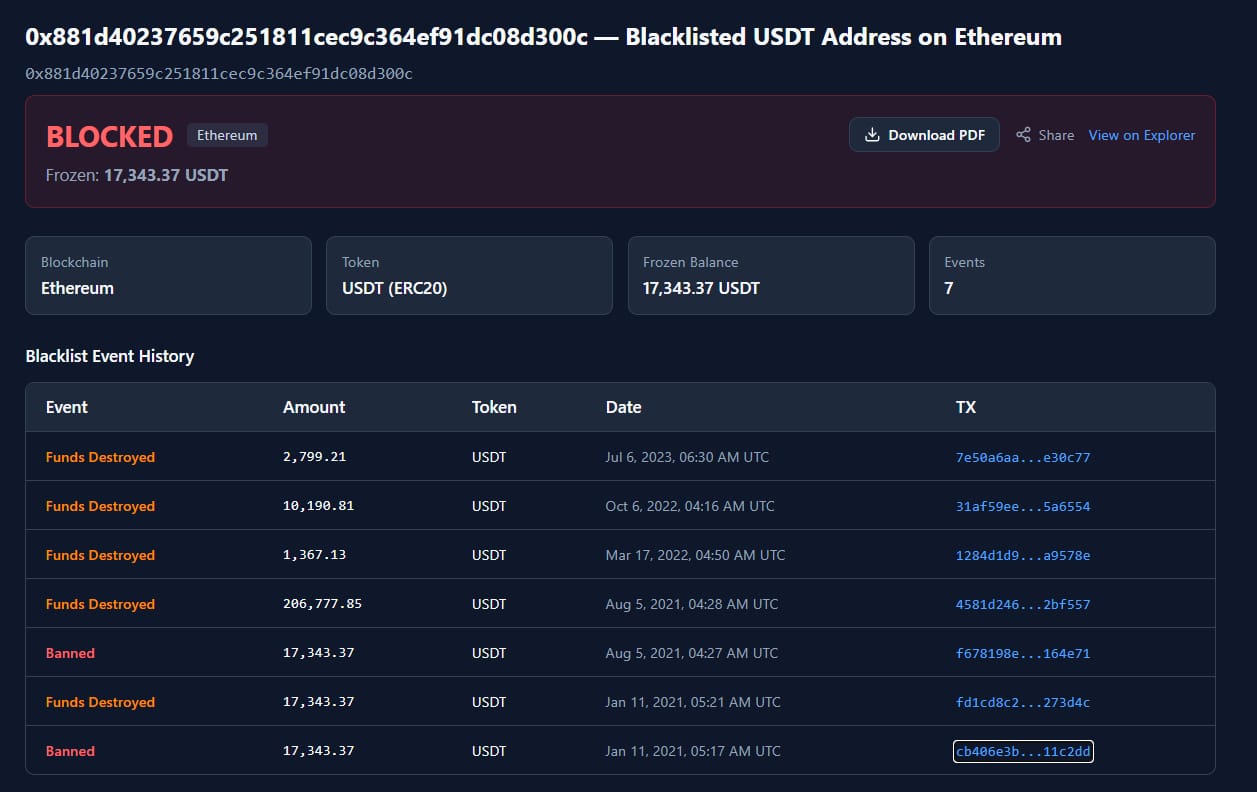Image resolution: width=1257 pixels, height=792 pixels.
Task: Click amount 206,777.85
Action: pyautogui.click(x=322, y=604)
